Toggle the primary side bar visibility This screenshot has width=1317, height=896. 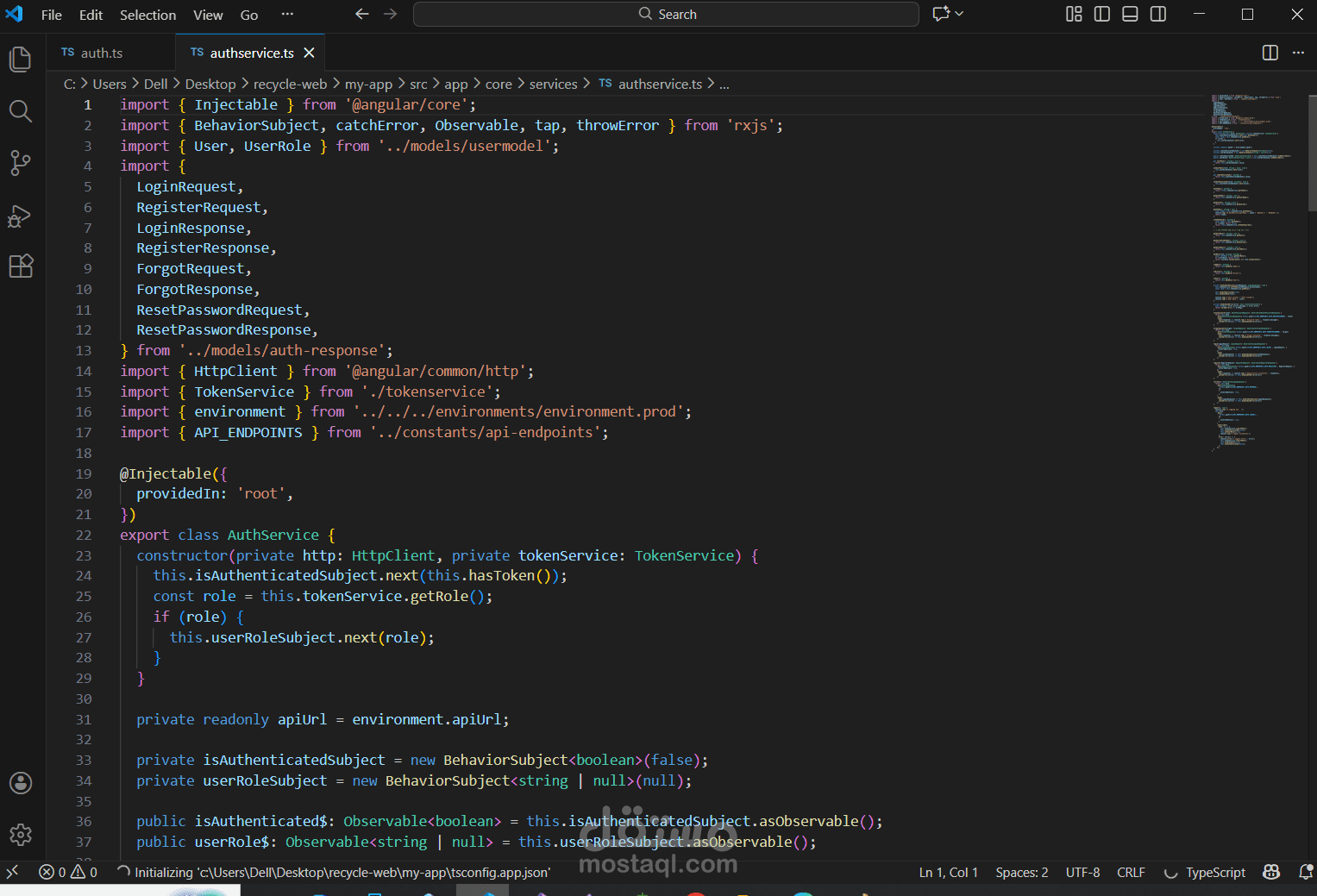pos(1101,14)
